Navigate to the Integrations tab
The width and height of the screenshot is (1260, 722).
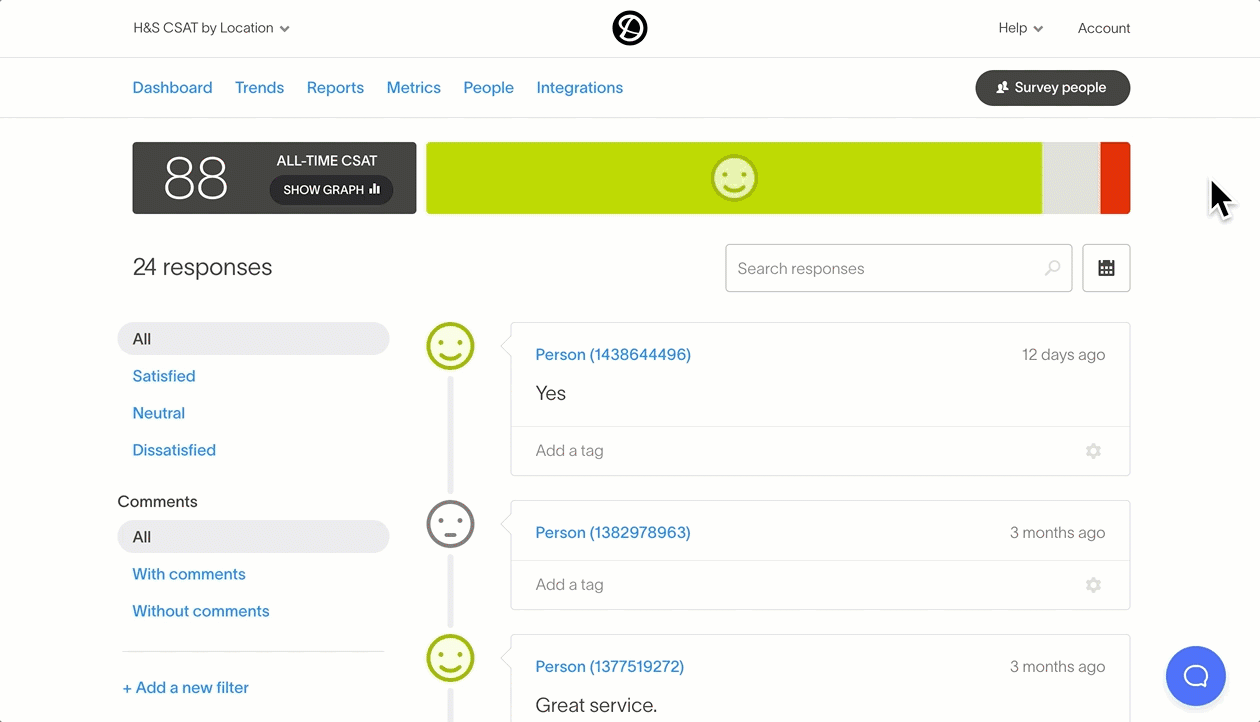pos(579,87)
